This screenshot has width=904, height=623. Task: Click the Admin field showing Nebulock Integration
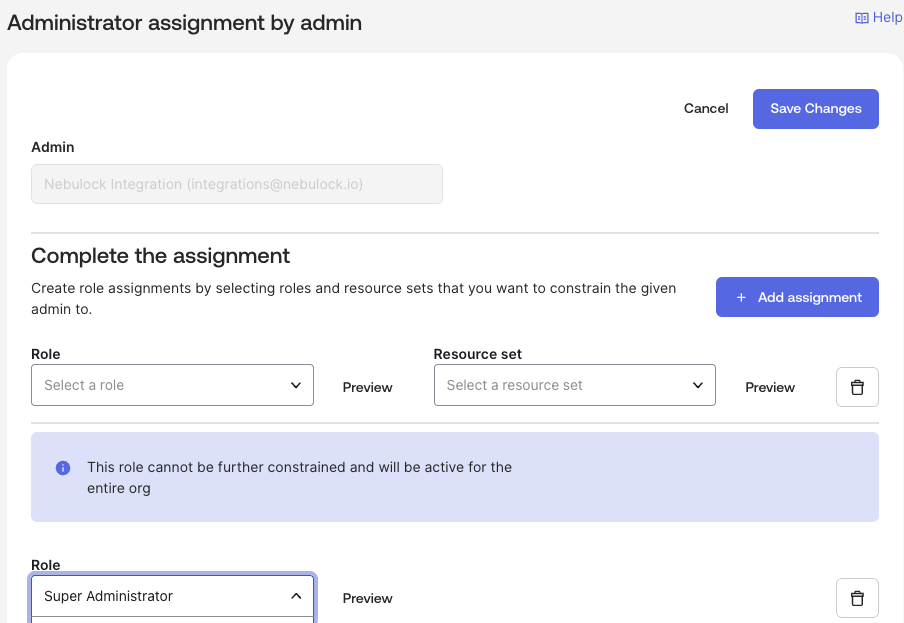tap(237, 184)
